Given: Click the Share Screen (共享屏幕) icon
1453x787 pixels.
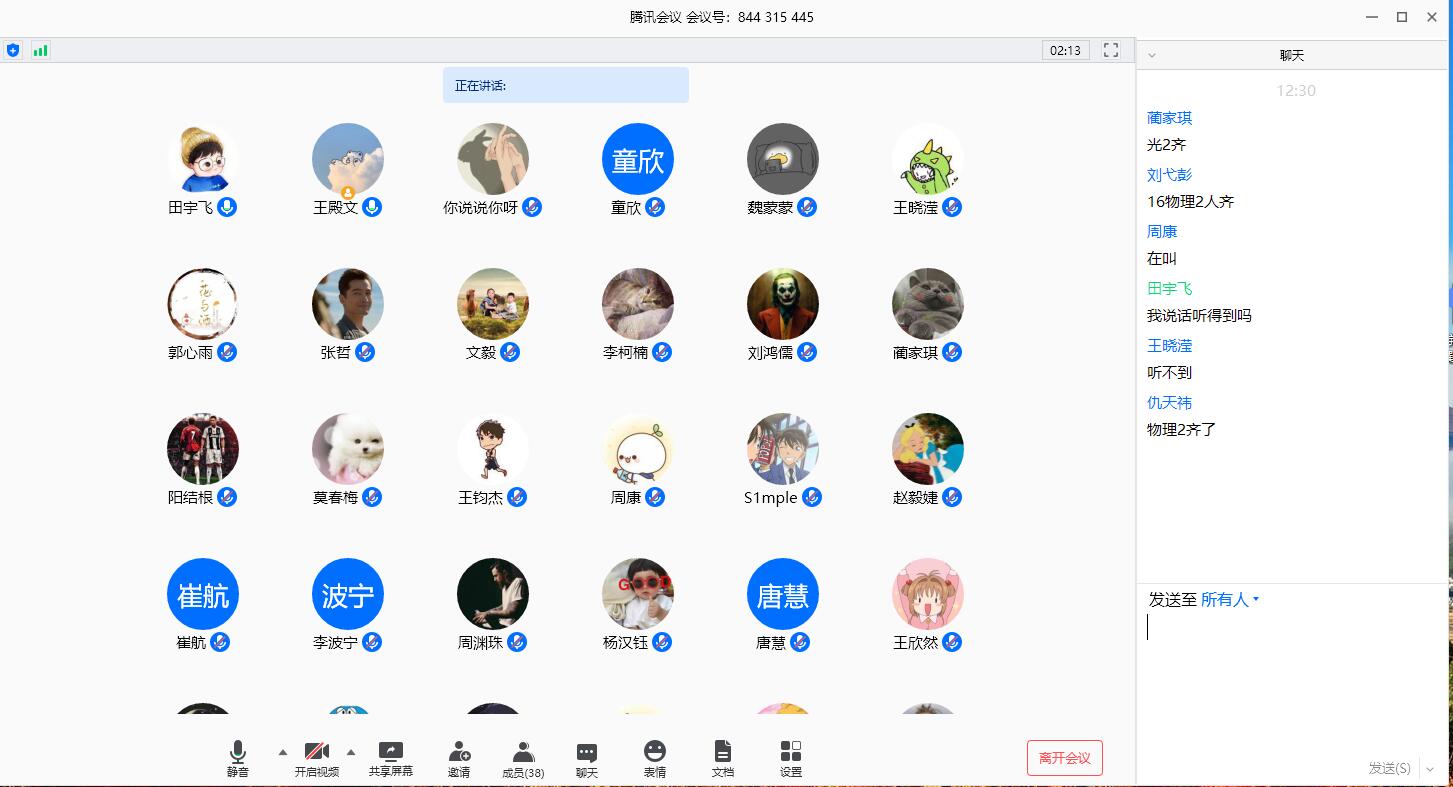Looking at the screenshot, I should (x=390, y=752).
